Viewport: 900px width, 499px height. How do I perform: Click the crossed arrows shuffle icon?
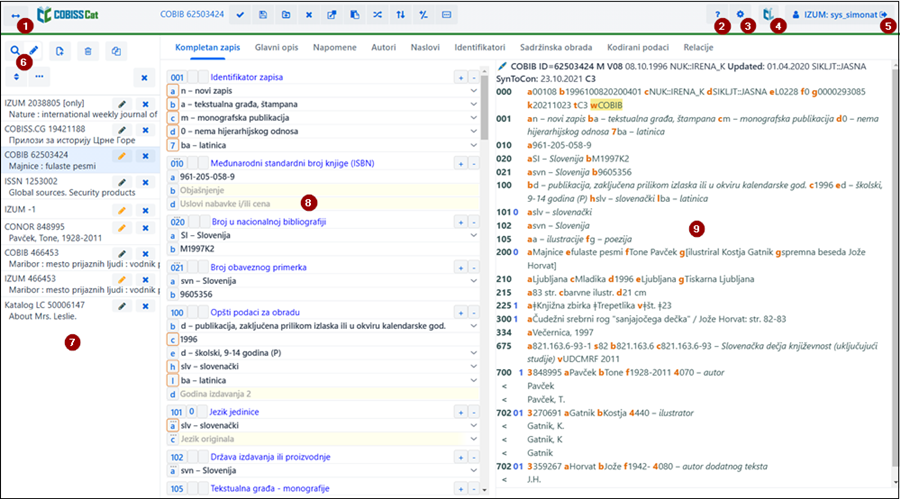pos(378,15)
